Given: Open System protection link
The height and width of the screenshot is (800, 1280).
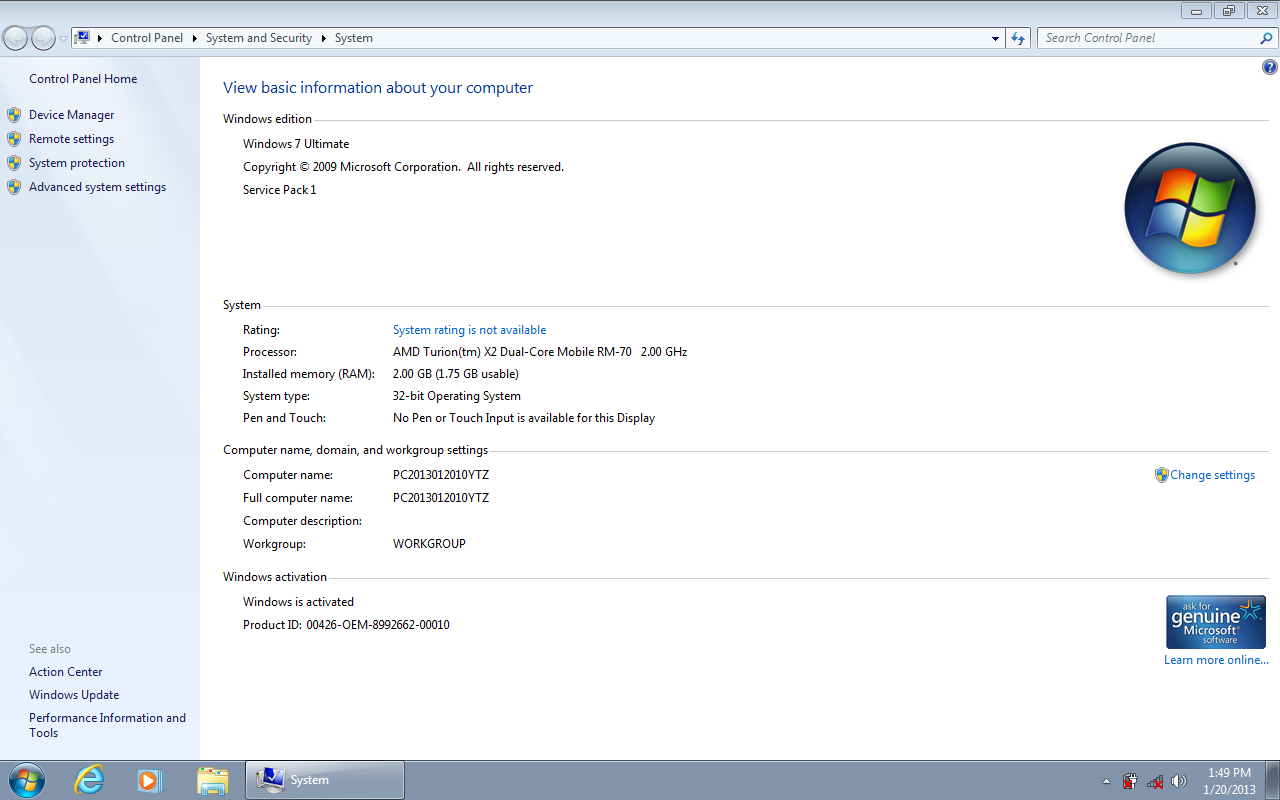Looking at the screenshot, I should click(x=77, y=163).
